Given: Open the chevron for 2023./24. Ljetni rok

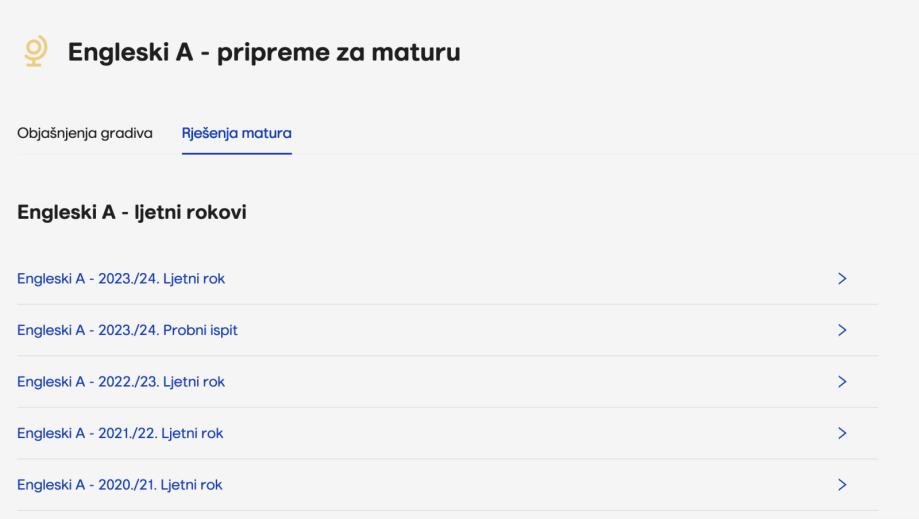Looking at the screenshot, I should [842, 278].
